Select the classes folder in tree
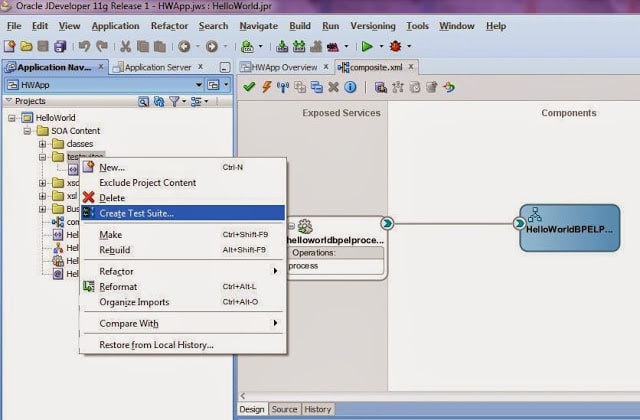Screen dimensions: 640x420 tap(80, 144)
